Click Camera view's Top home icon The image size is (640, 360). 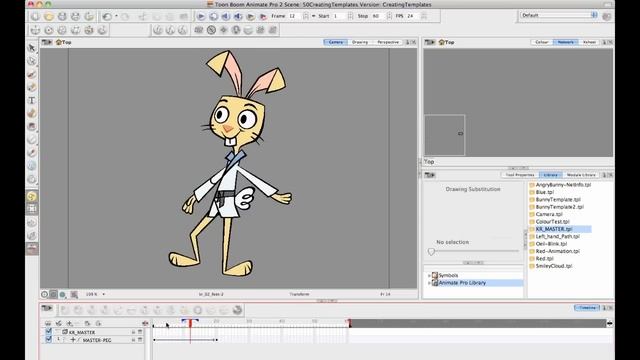[x=58, y=42]
